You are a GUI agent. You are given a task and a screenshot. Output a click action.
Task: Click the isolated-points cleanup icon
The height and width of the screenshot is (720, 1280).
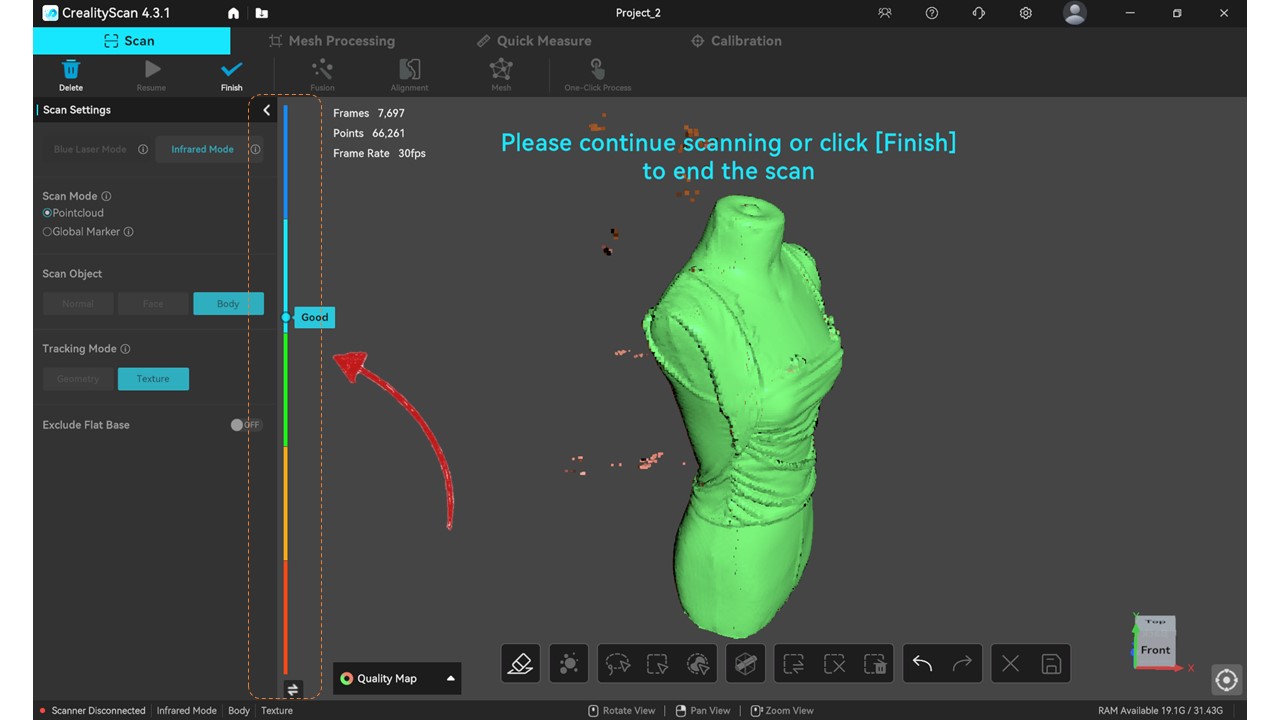coord(568,663)
